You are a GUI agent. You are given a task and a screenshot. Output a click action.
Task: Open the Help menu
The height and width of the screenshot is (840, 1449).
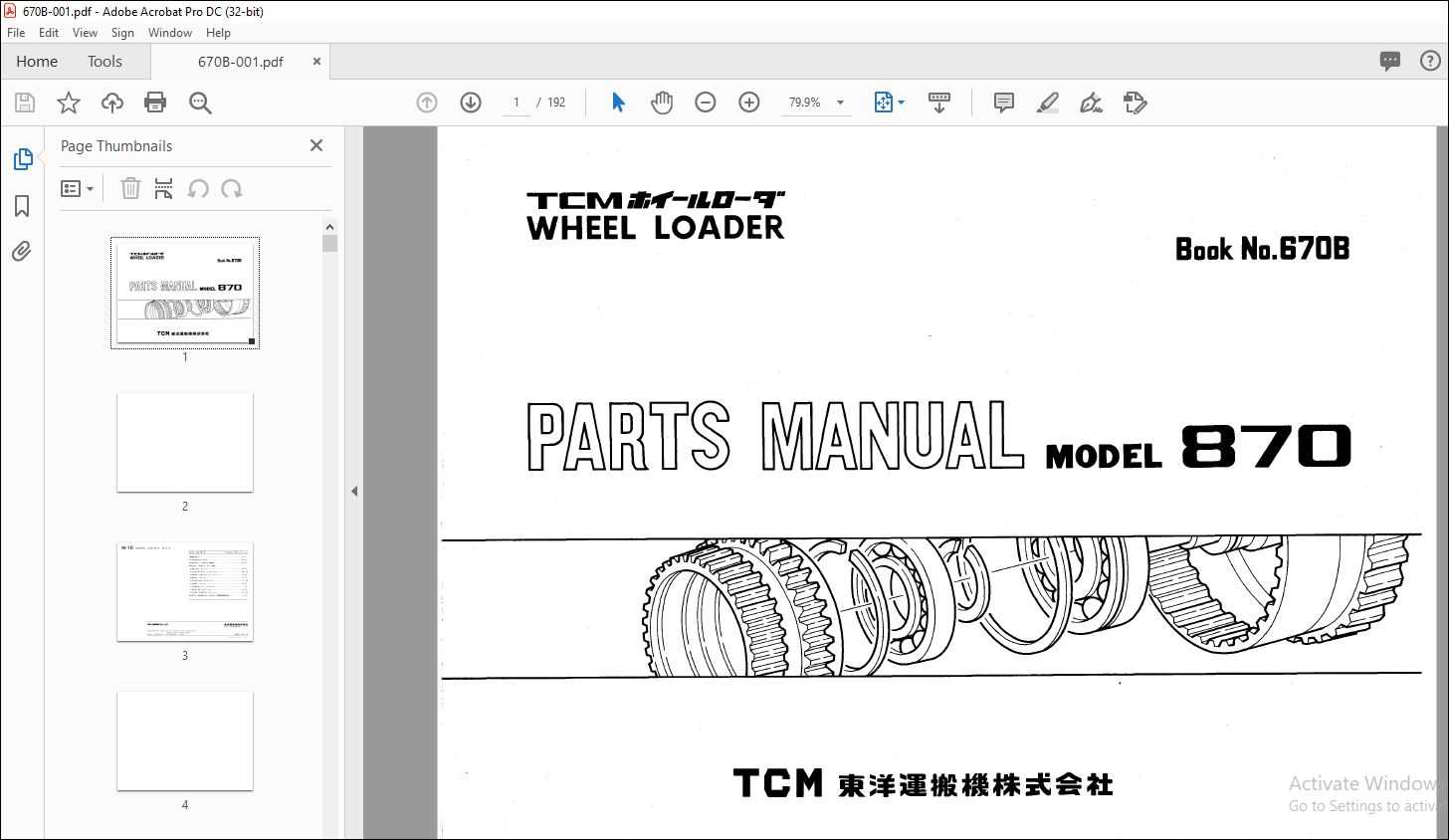click(218, 33)
